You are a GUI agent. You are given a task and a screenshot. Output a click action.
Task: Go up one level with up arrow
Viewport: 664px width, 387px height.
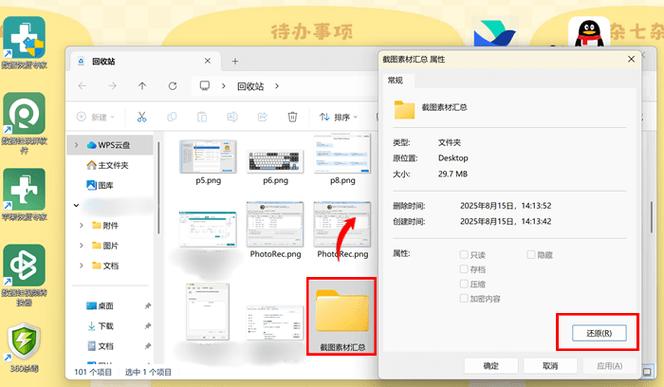142,86
